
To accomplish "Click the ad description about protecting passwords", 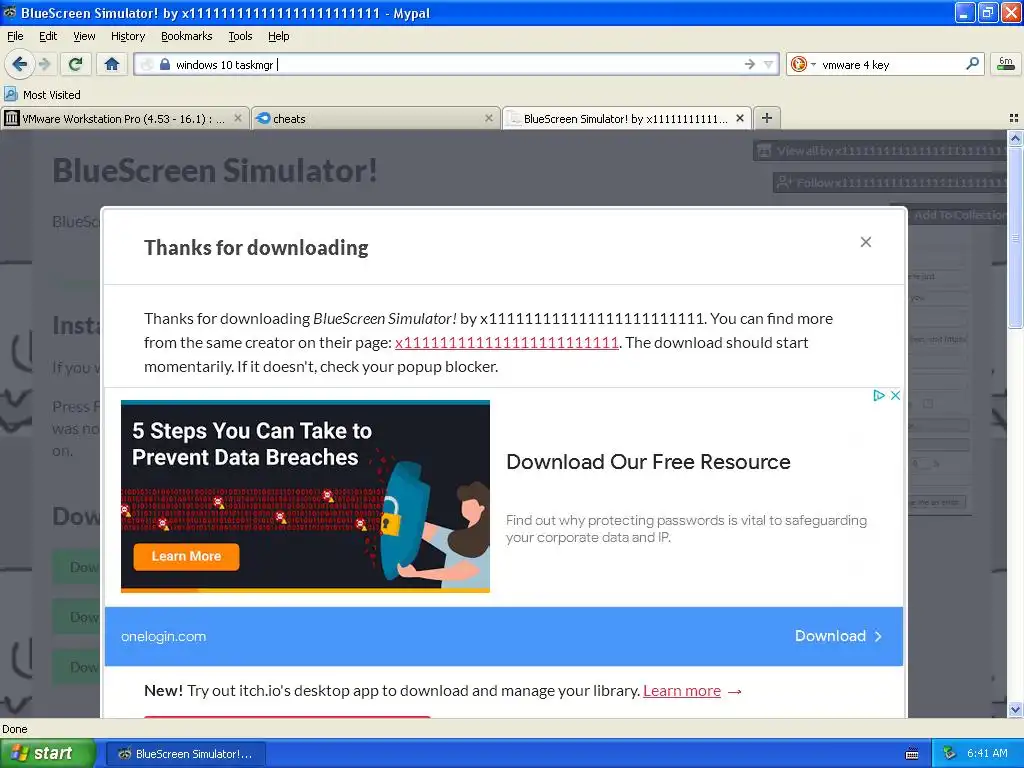I will [686, 529].
